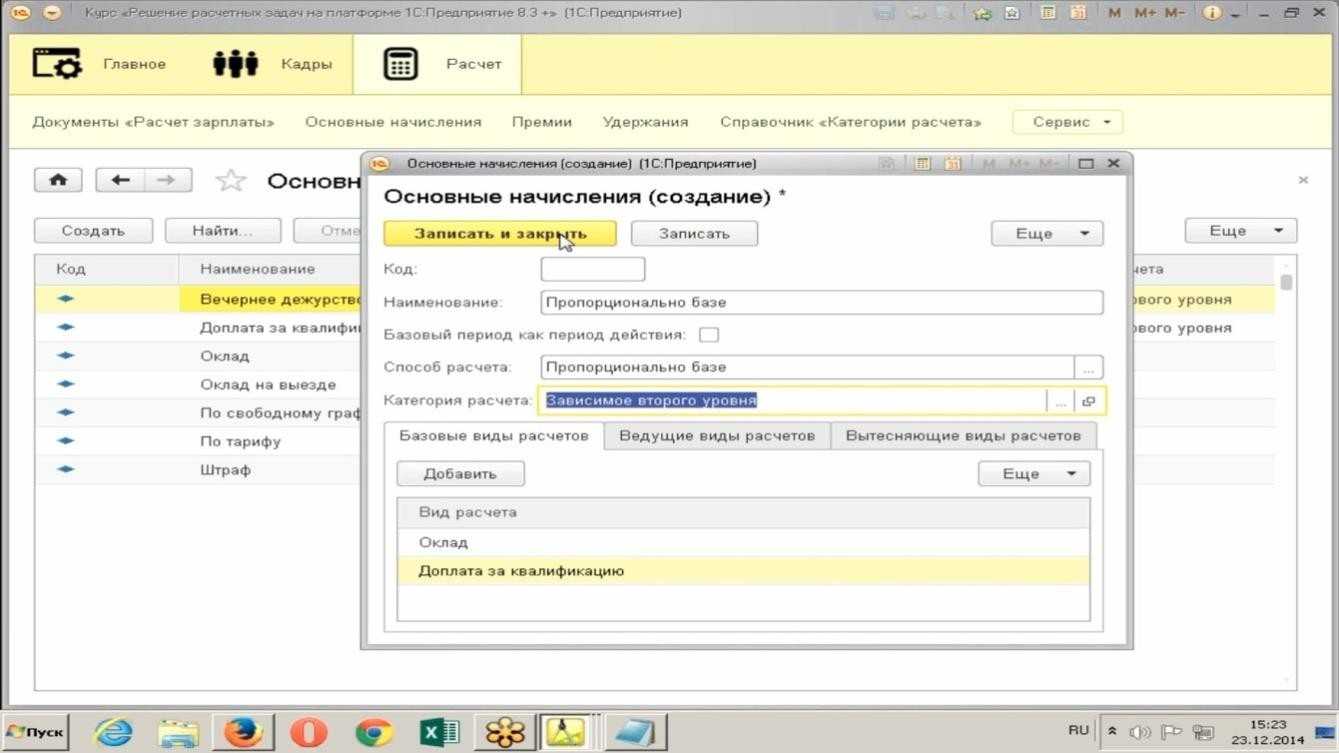The image size is (1339, 753).
Task: Click in the Код input field
Action: pyautogui.click(x=593, y=269)
